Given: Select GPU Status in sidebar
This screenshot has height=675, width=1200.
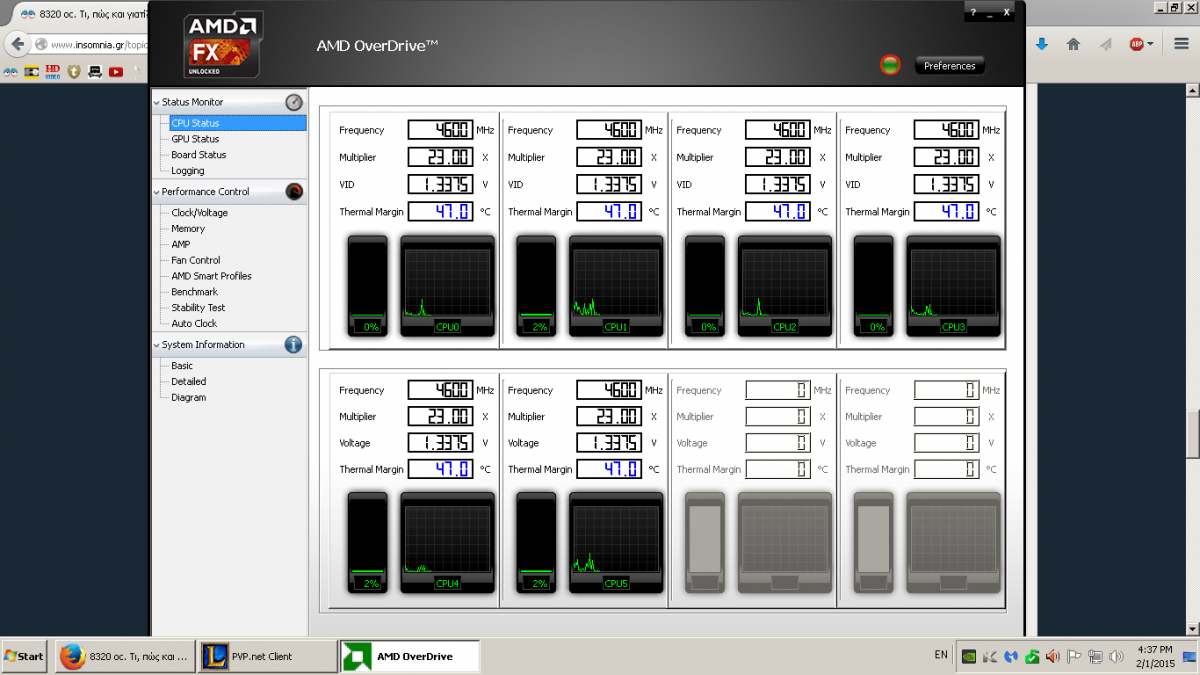Looking at the screenshot, I should pos(195,139).
